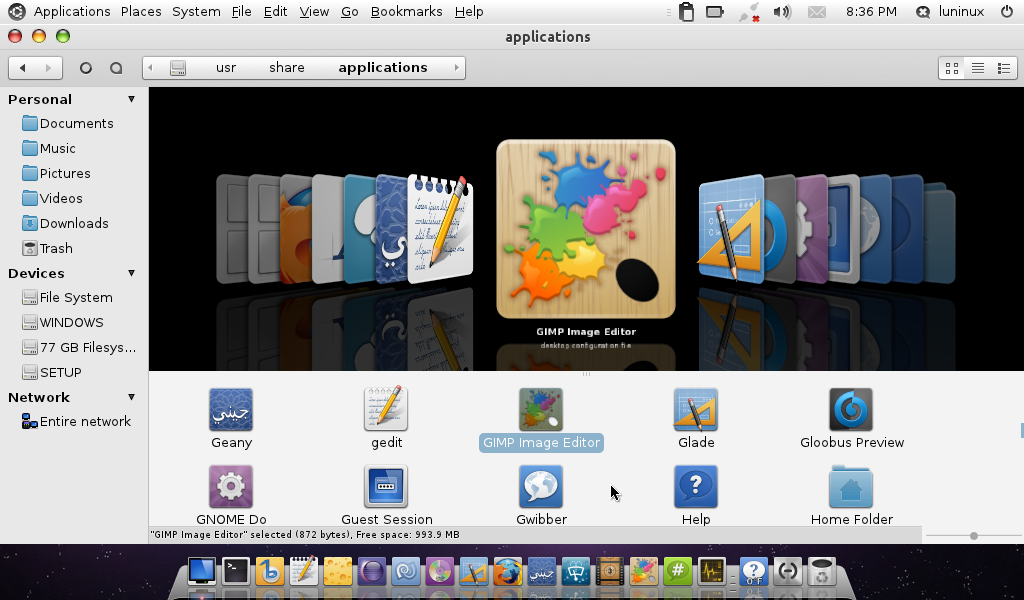Image resolution: width=1024 pixels, height=600 pixels.
Task: Collapse the Personal sidebar section
Action: 131,99
